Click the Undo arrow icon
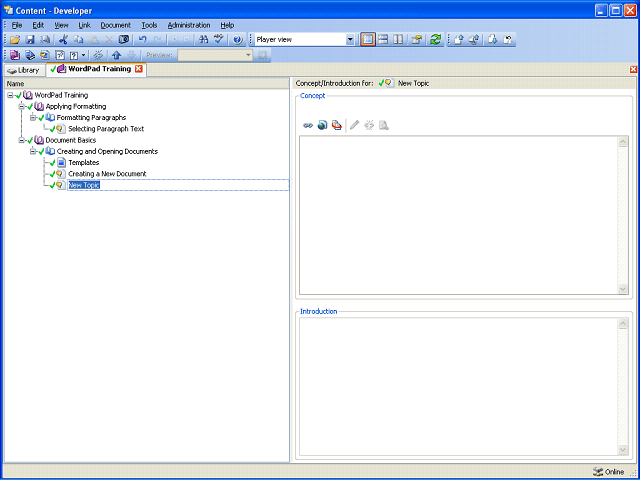Screen dimensions: 640x480 coord(142,40)
